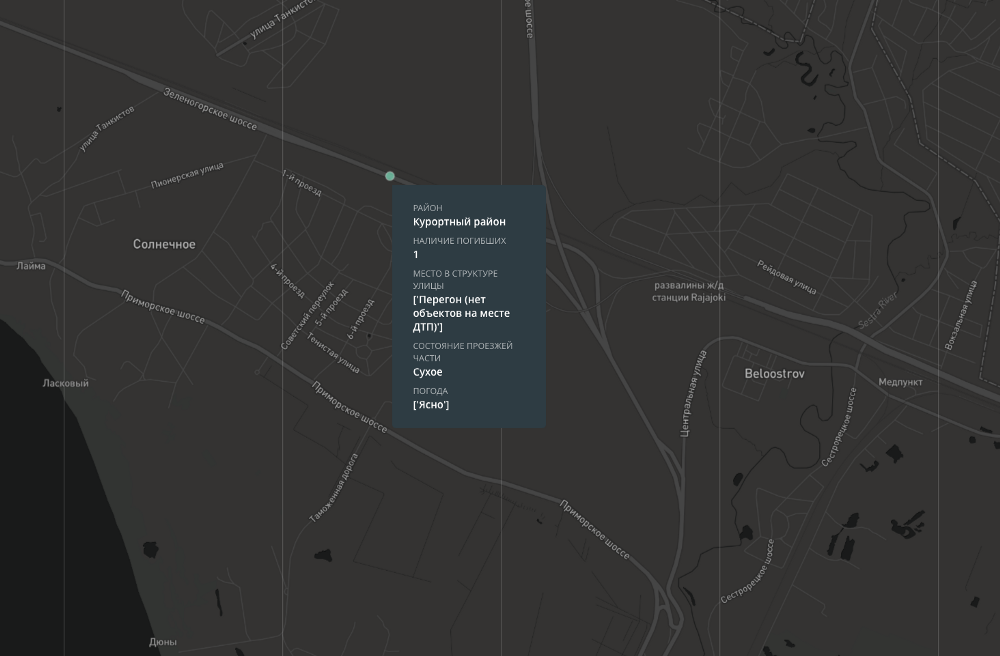Select the Курортный район value in tooltip
This screenshot has height=656, width=1000.
click(459, 222)
